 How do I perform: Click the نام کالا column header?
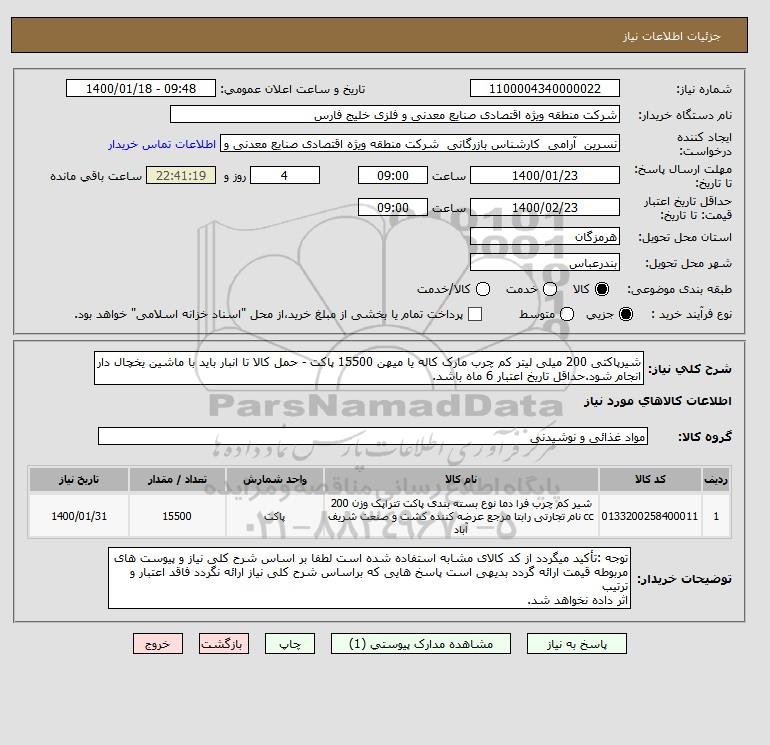(x=461, y=479)
